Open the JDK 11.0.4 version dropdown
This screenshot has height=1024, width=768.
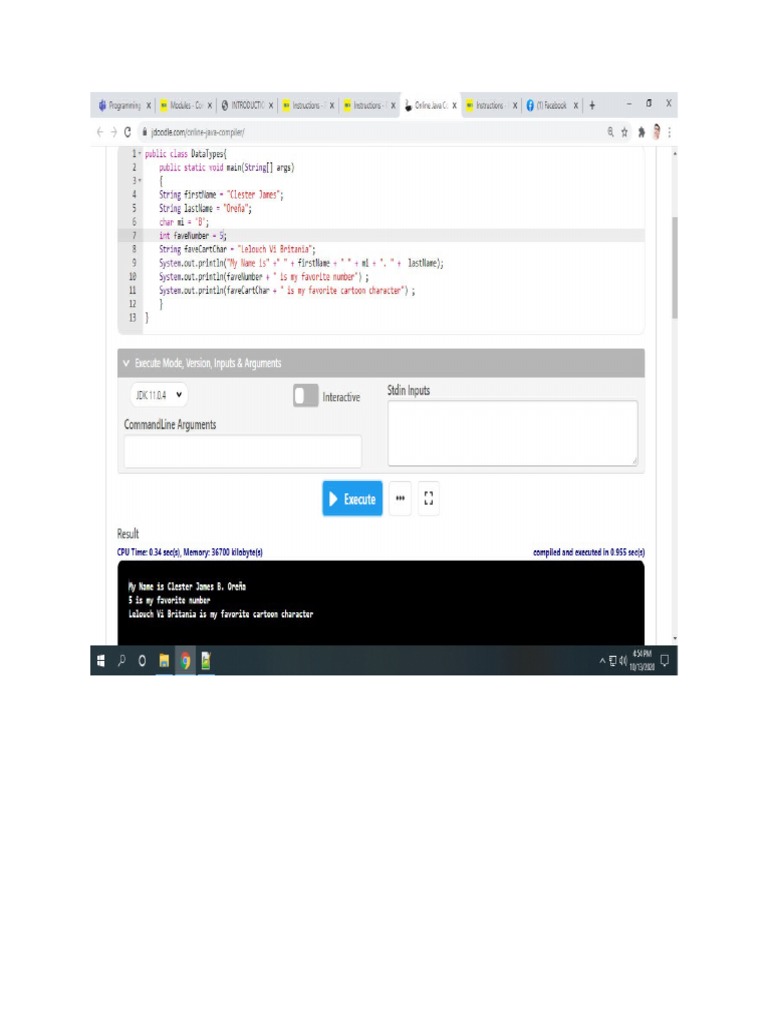click(159, 395)
